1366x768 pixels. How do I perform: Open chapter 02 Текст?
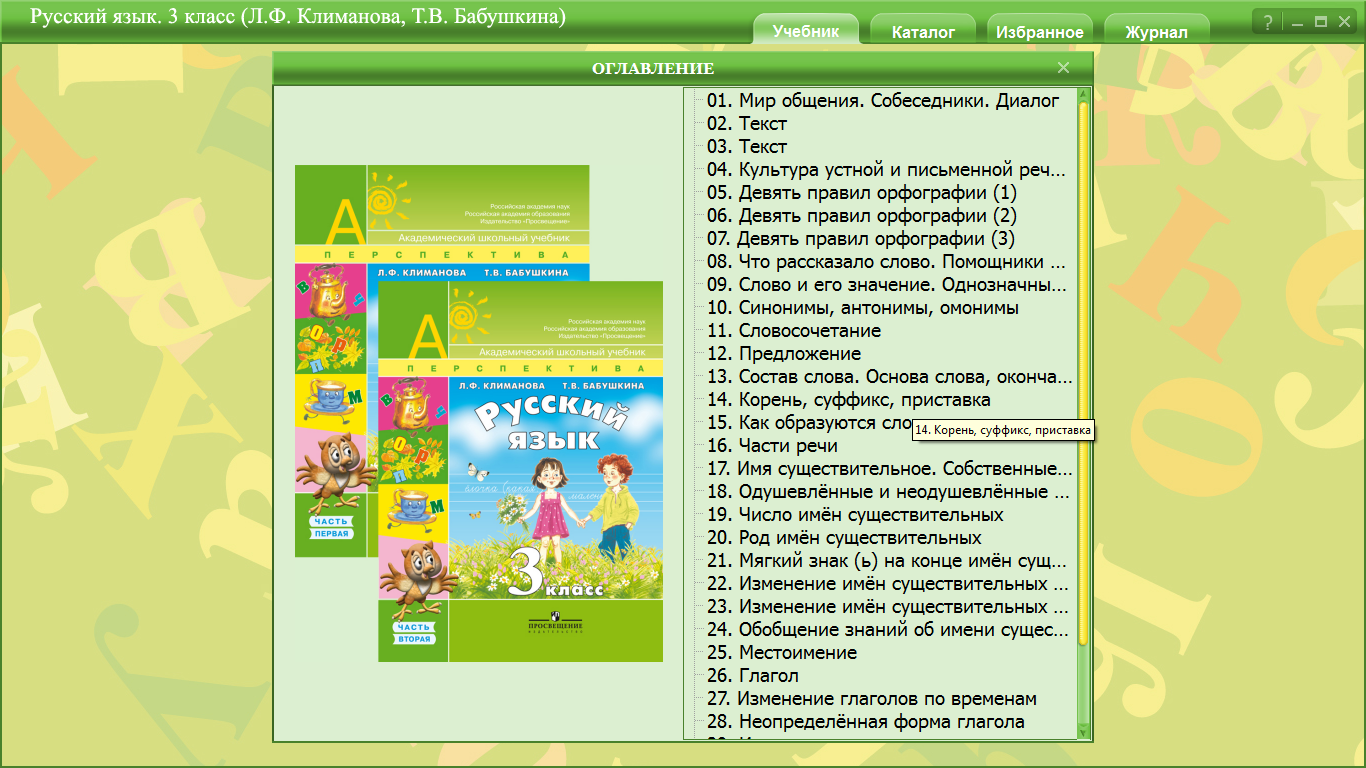pos(746,123)
